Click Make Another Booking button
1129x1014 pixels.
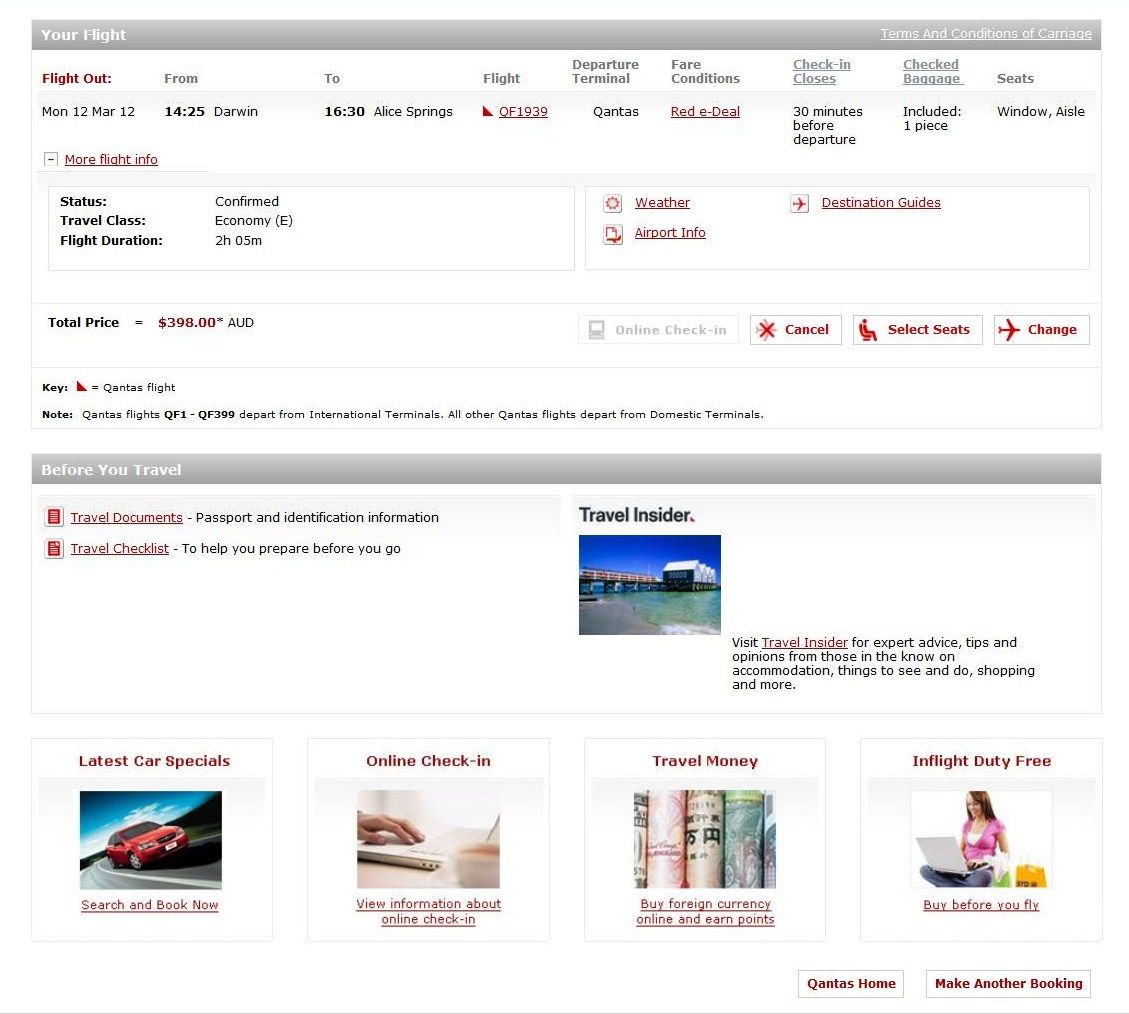[1008, 983]
